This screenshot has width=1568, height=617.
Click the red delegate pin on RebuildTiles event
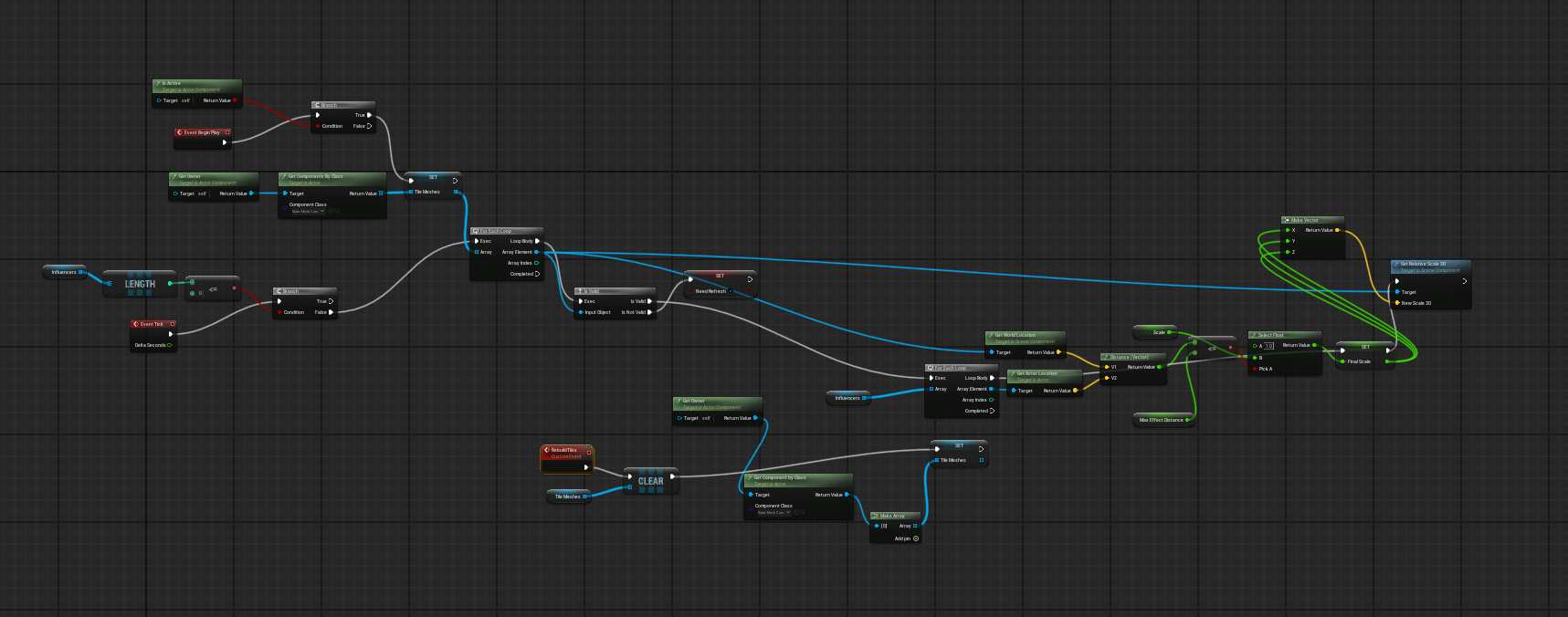click(x=589, y=451)
